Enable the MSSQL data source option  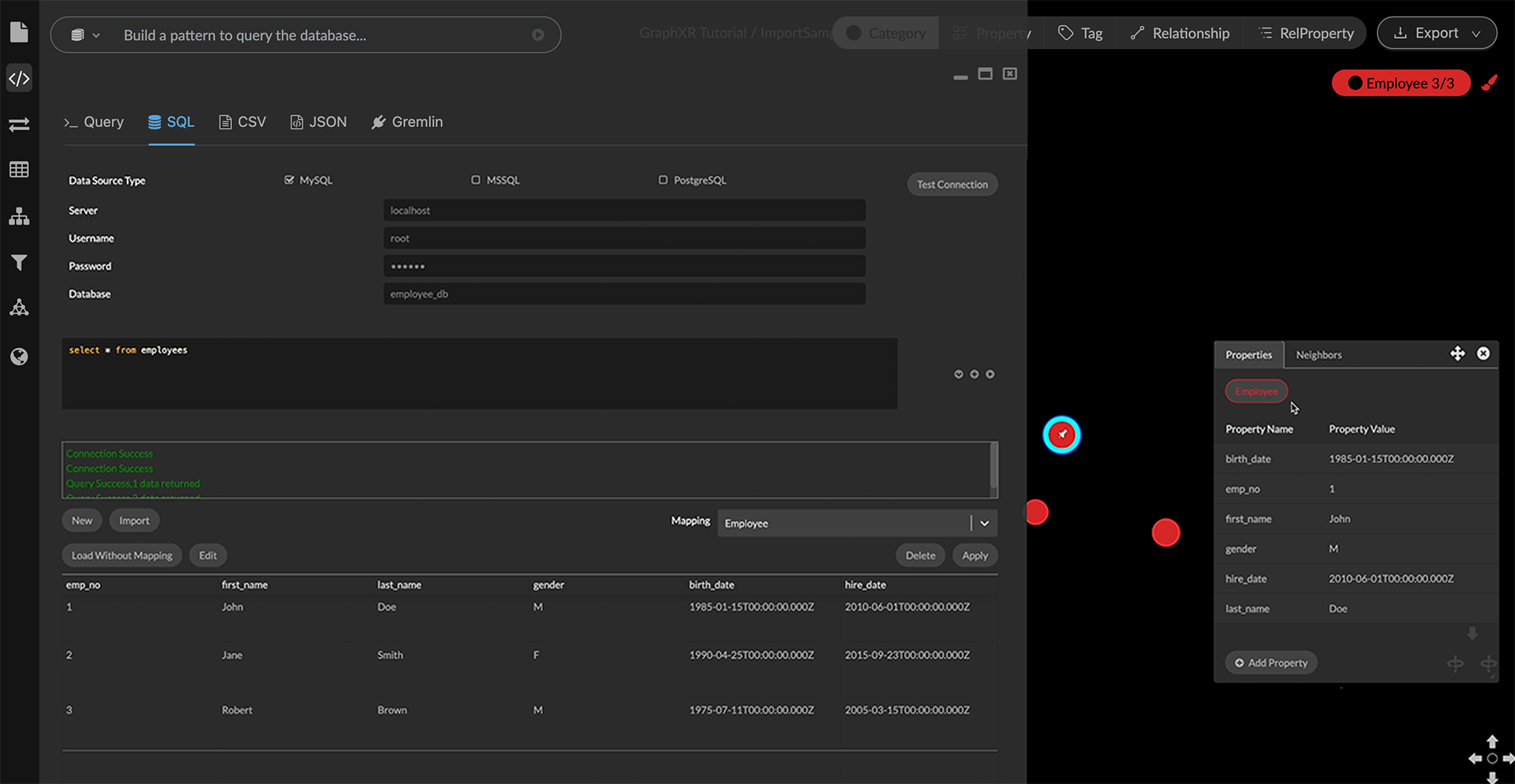pos(476,180)
